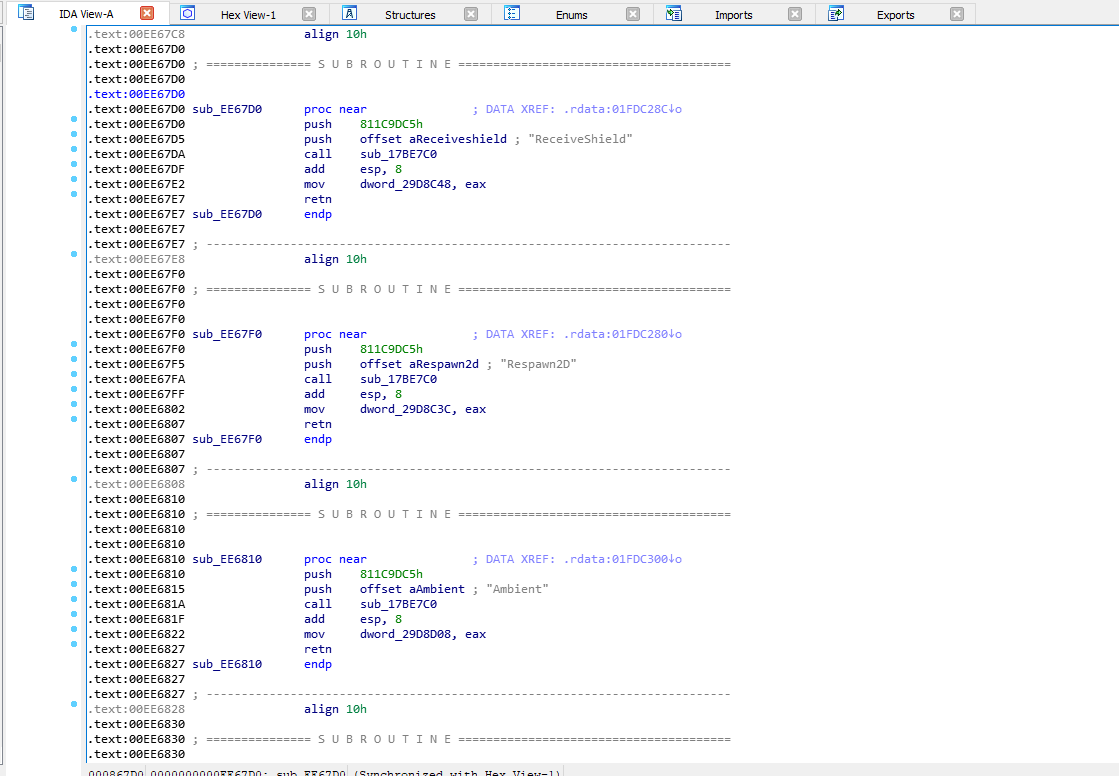Screen dimensions: 1119x776
Task: Select dword_29D8D08 in mov instruction
Action: (x=405, y=634)
